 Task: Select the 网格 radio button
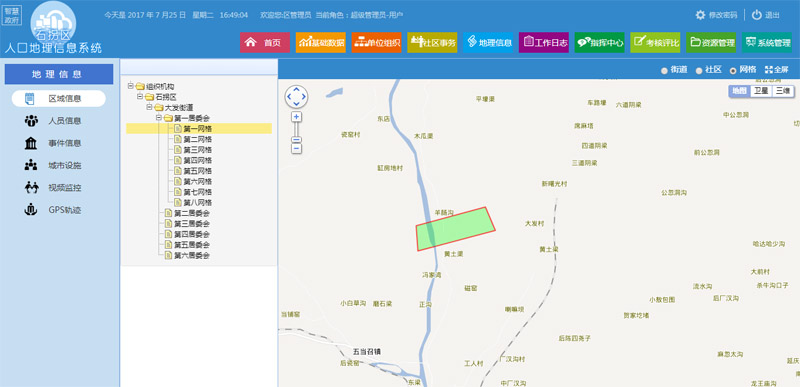pyautogui.click(x=733, y=71)
